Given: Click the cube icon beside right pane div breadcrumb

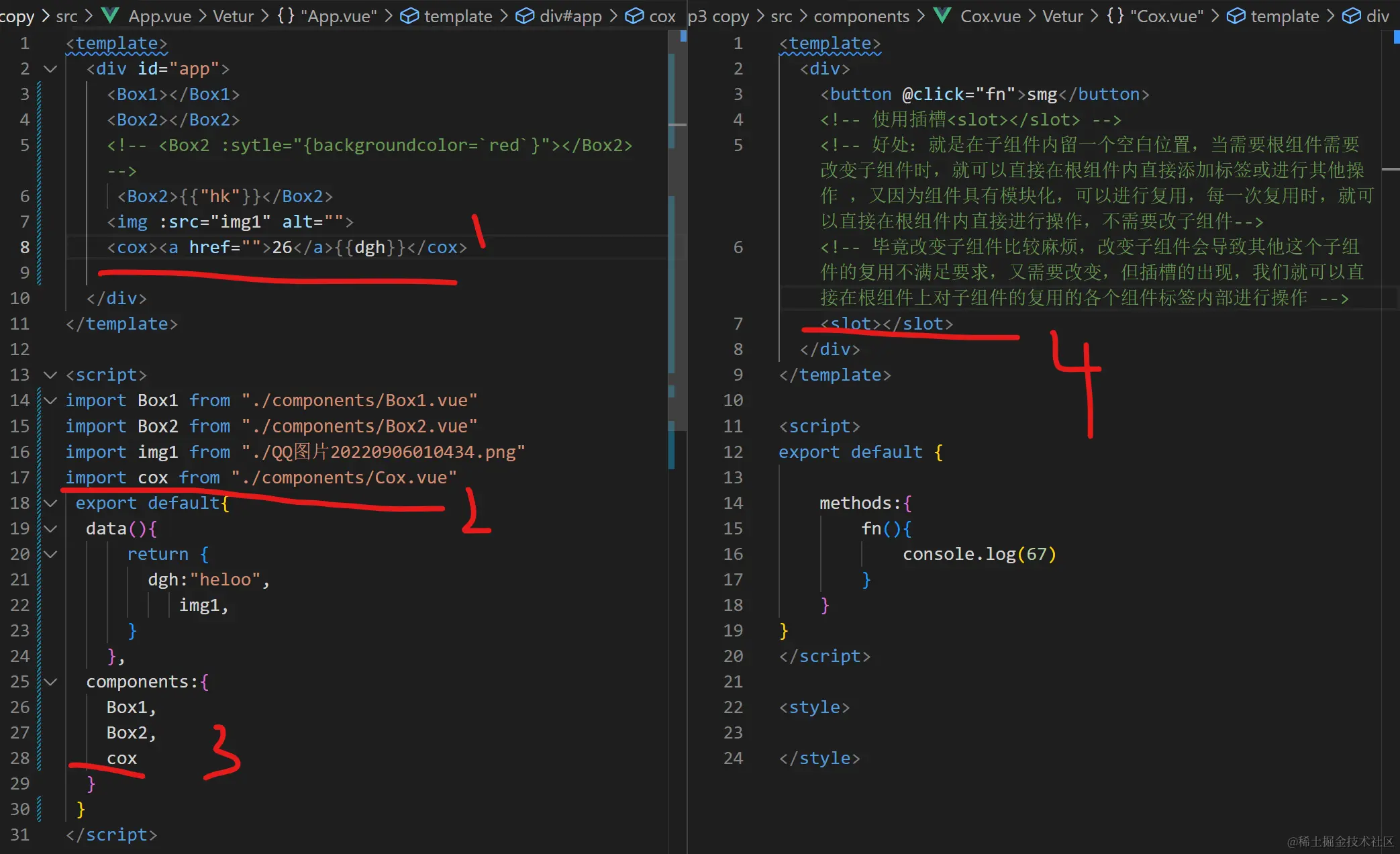Looking at the screenshot, I should [x=1351, y=15].
